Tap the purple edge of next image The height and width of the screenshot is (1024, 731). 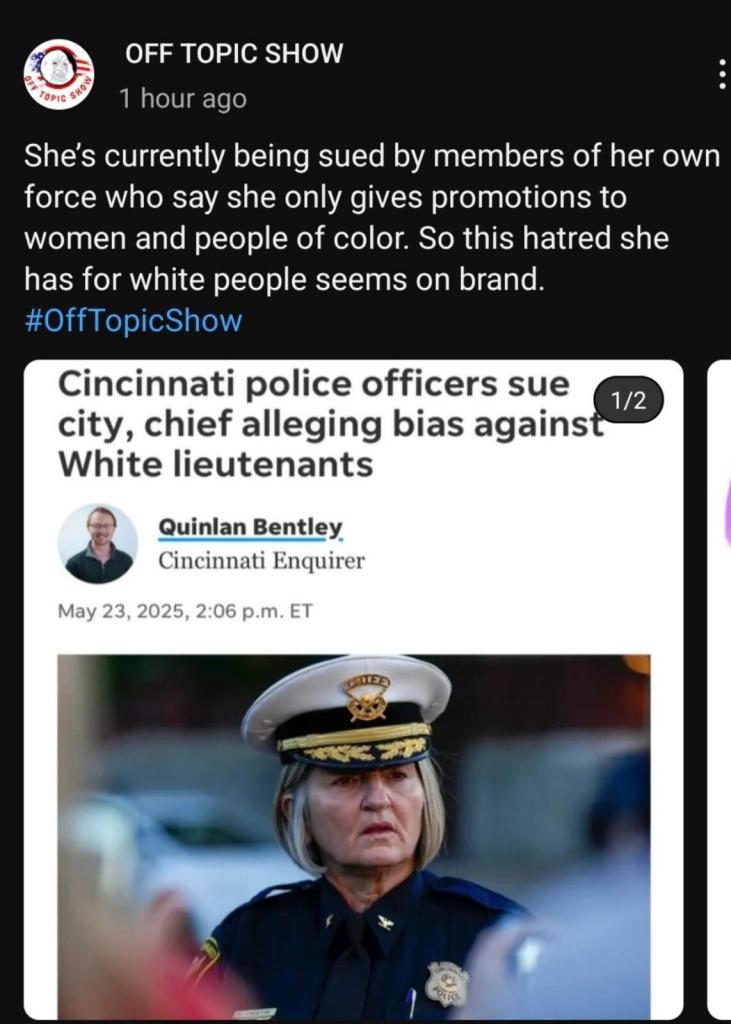(726, 511)
